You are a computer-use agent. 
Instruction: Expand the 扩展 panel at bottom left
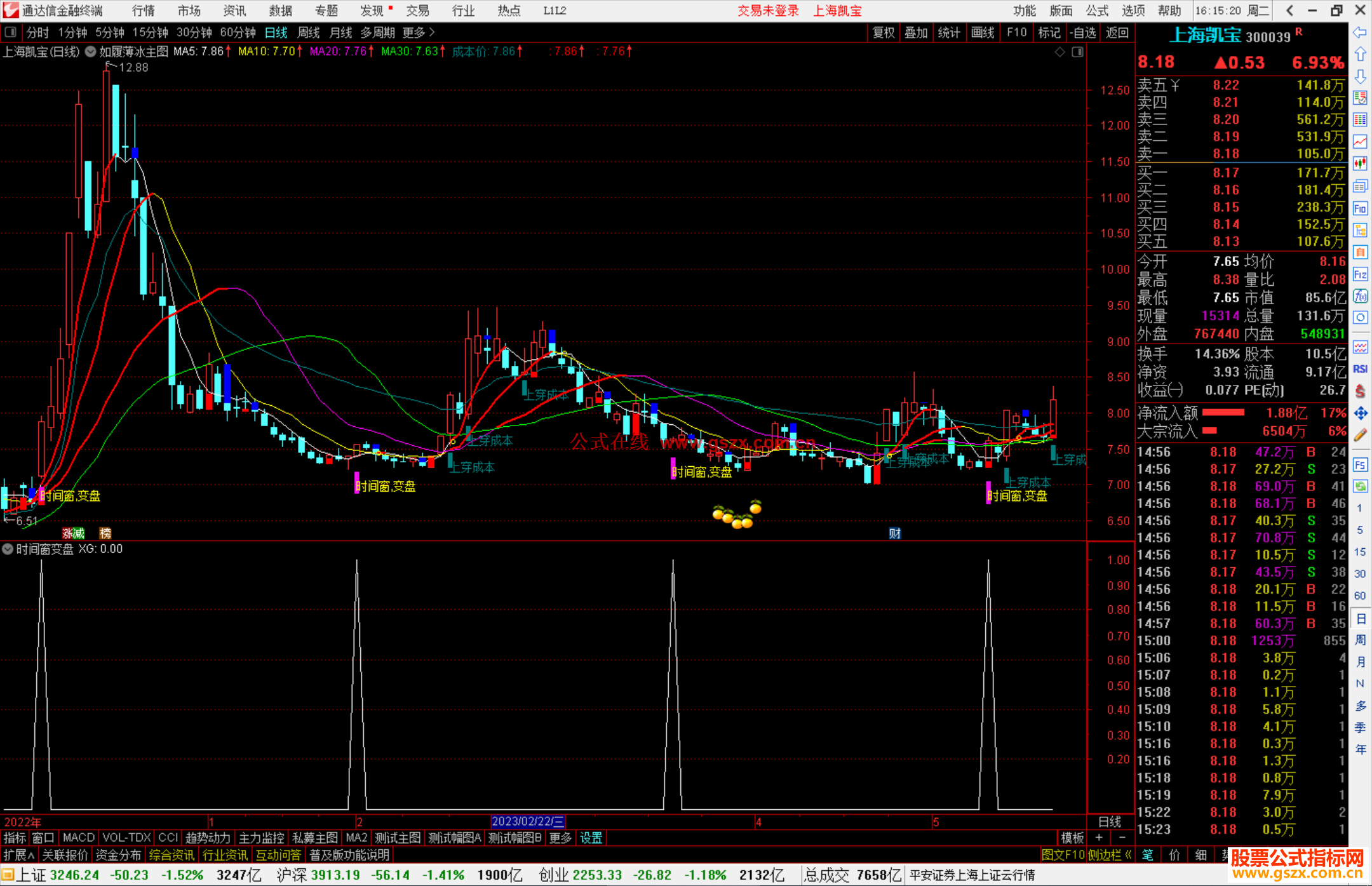19,855
